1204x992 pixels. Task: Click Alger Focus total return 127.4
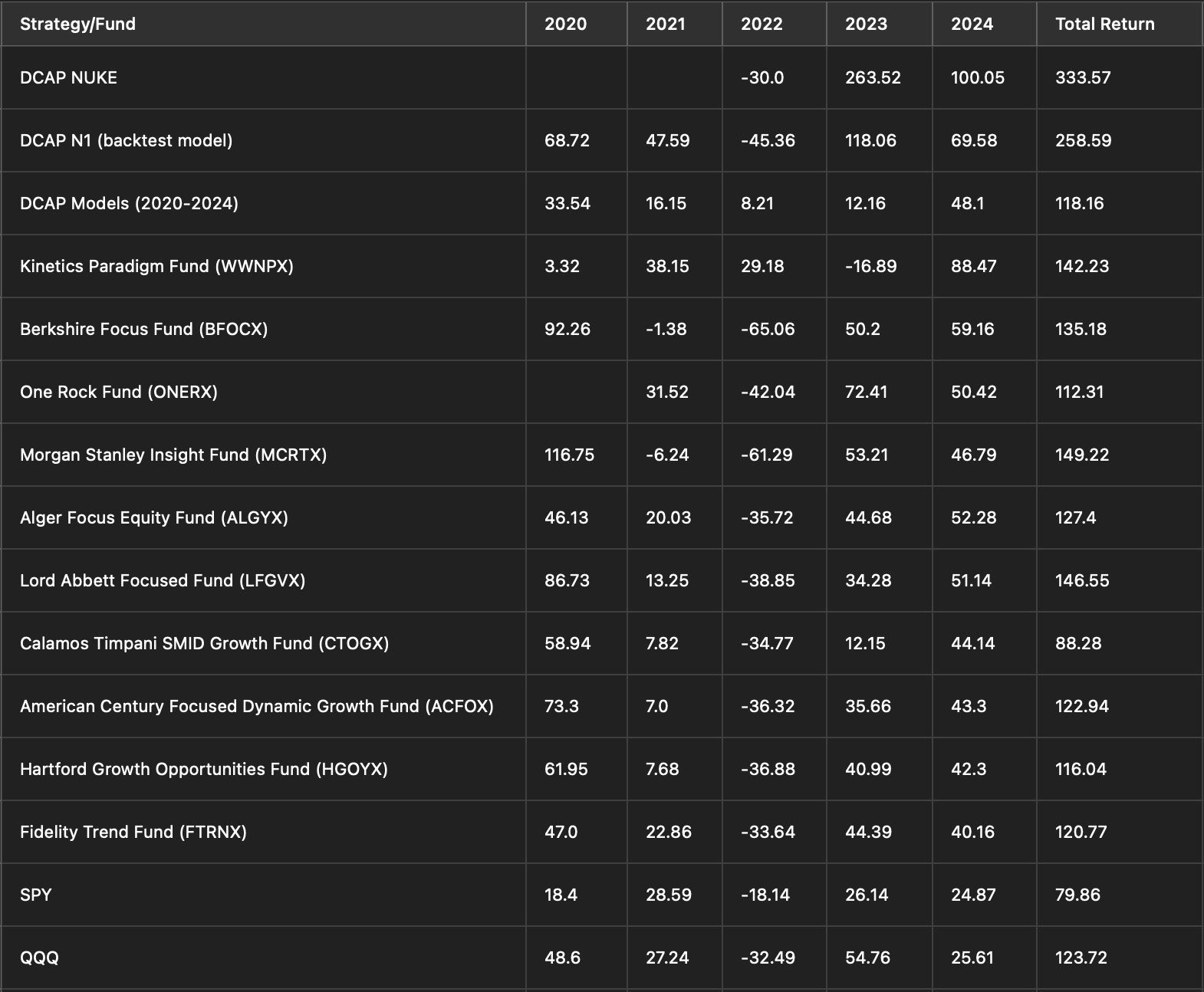(x=1075, y=517)
